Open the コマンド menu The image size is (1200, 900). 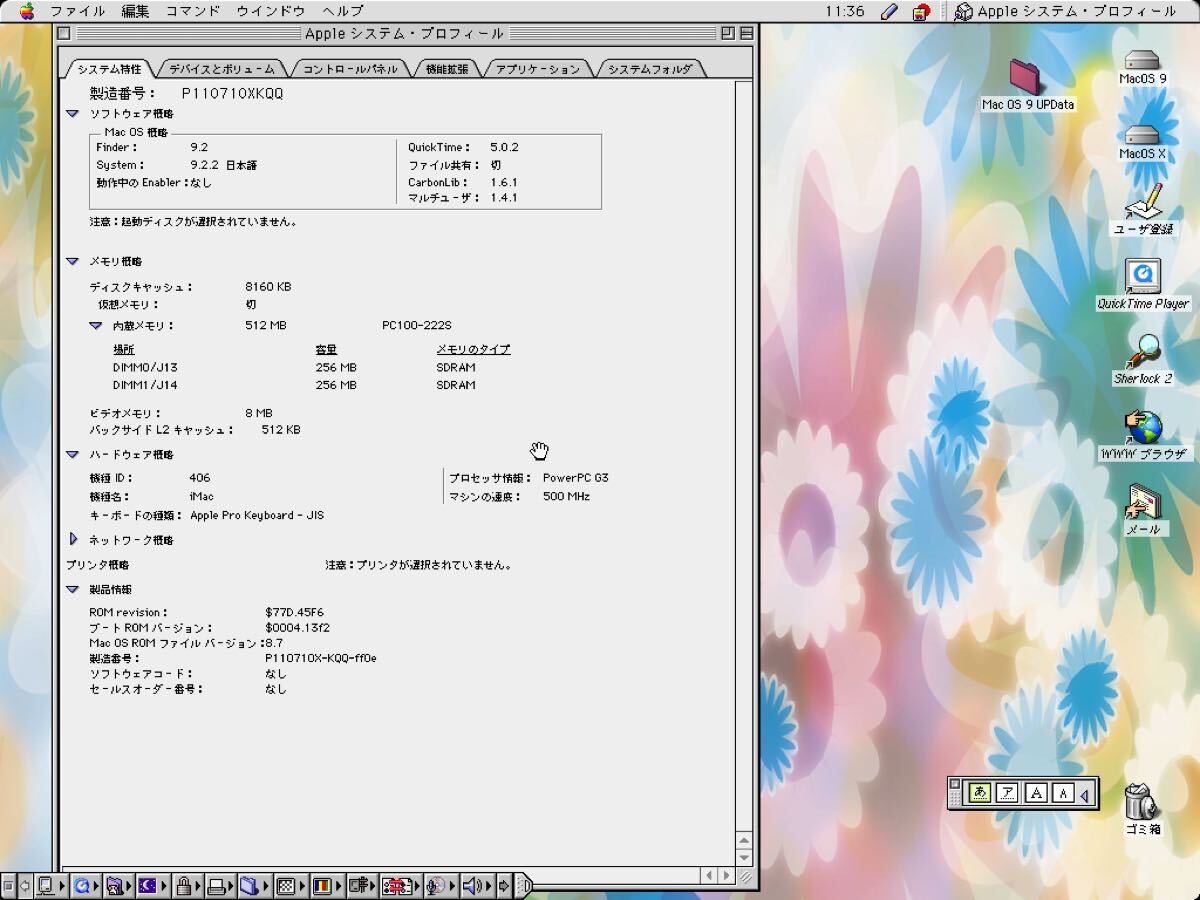[194, 11]
